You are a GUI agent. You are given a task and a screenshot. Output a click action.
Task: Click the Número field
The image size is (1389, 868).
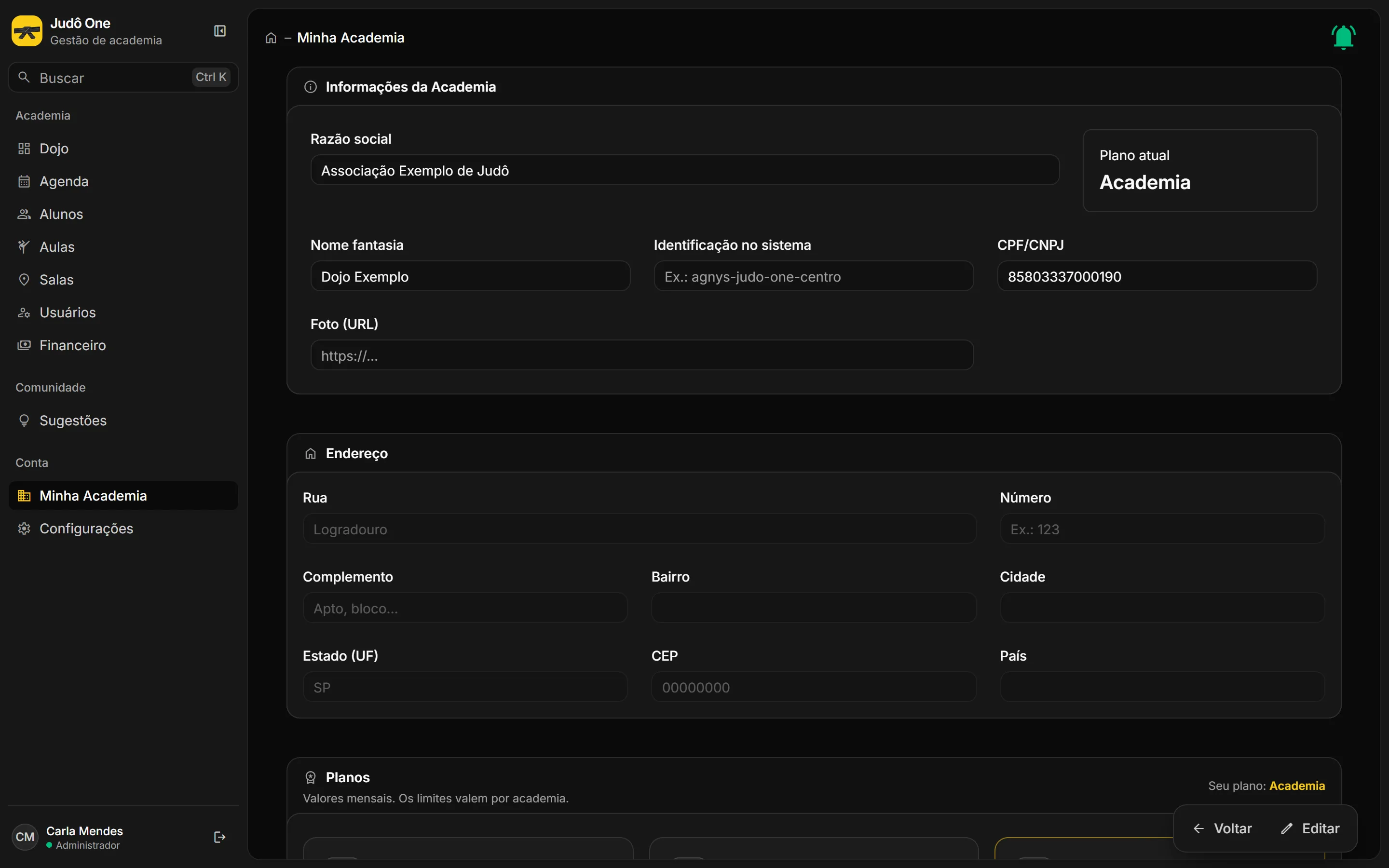1162,529
